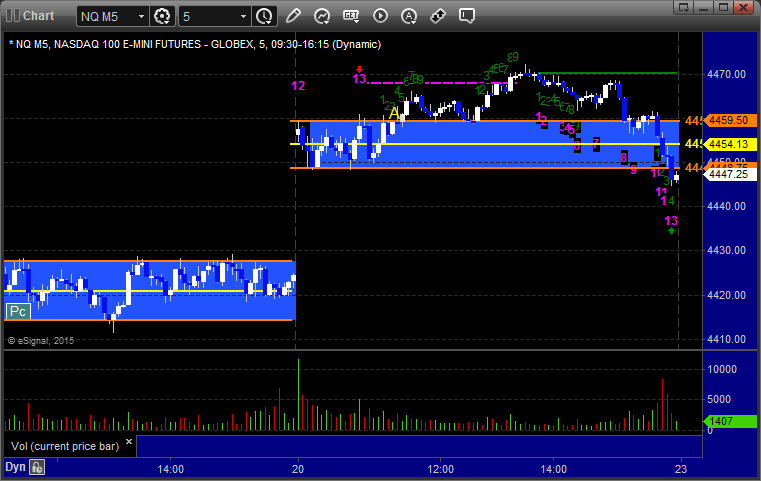Click the trade arrows icon
Image resolution: width=761 pixels, height=481 pixels.
[438, 16]
